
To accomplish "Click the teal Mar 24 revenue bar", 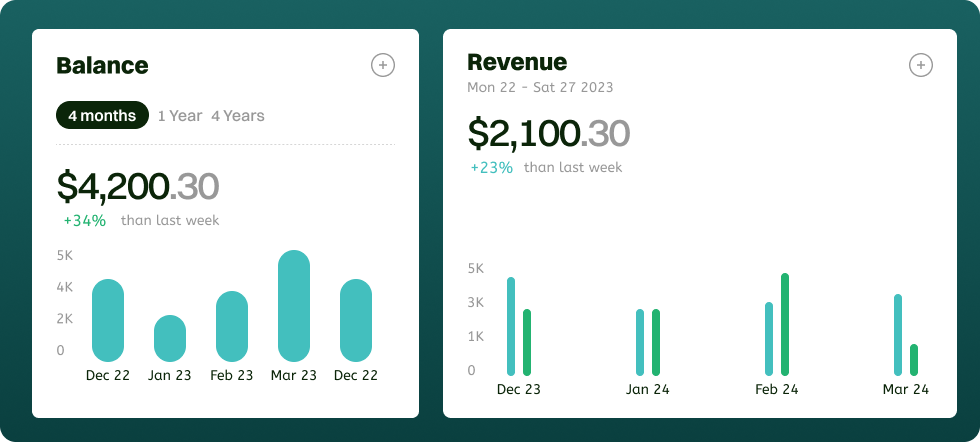I will [x=898, y=335].
